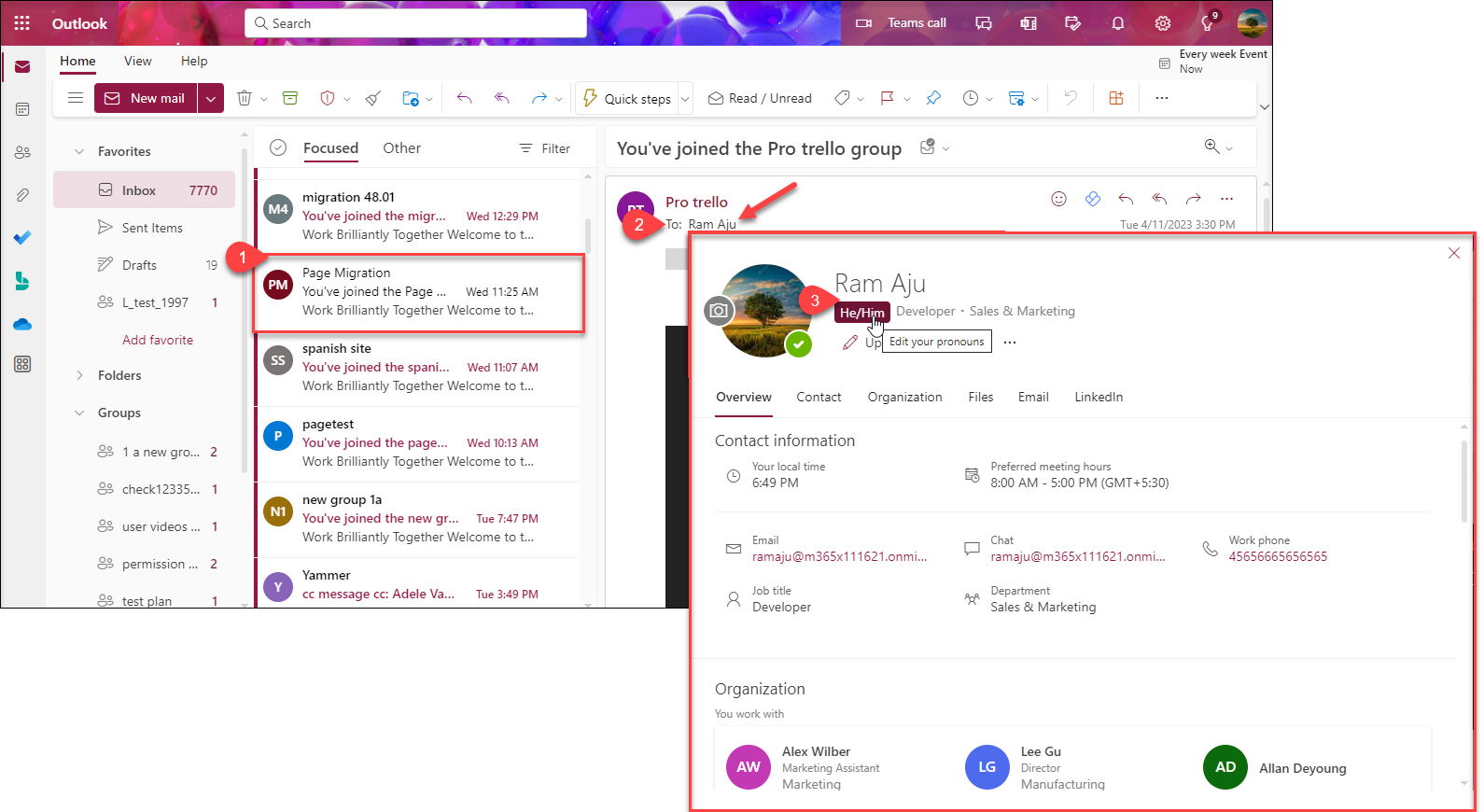Click the He/Him pronouns badge
Screen dimensions: 1484x812
pos(861,313)
